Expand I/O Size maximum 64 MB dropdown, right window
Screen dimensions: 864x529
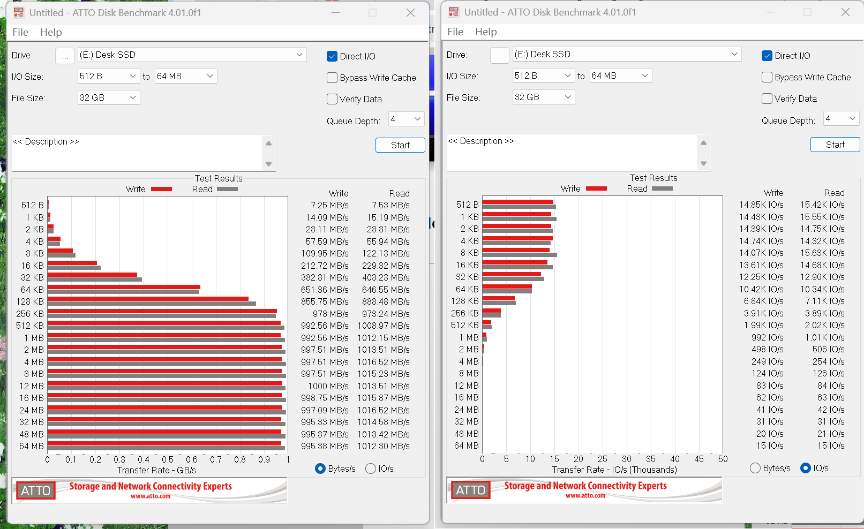(620, 75)
